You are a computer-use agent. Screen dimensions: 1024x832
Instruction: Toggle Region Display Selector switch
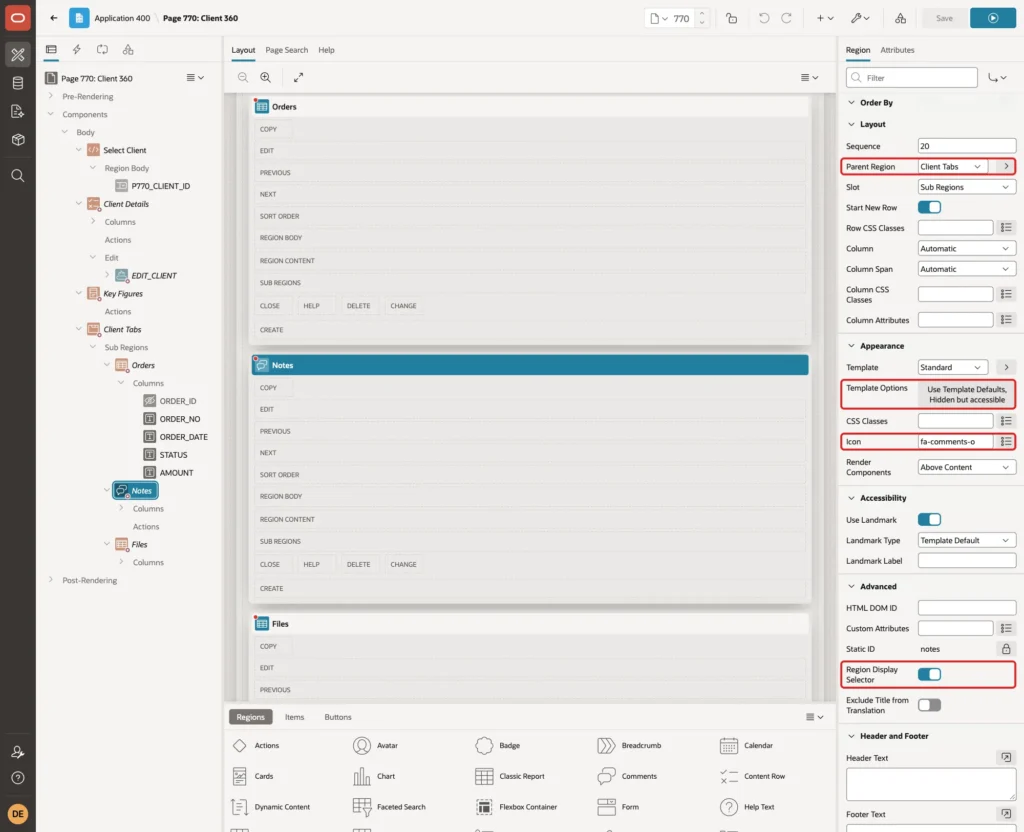(x=929, y=674)
